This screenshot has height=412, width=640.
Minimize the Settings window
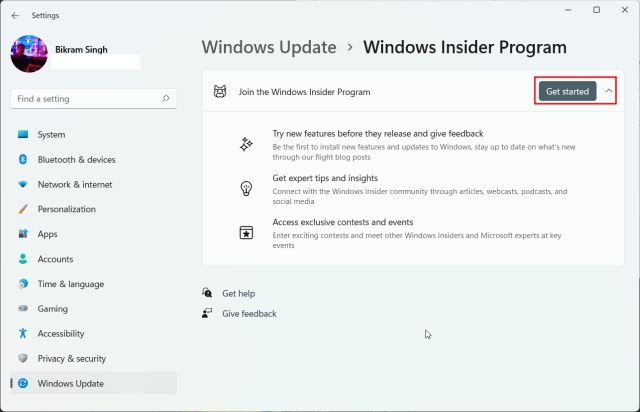(x=568, y=10)
